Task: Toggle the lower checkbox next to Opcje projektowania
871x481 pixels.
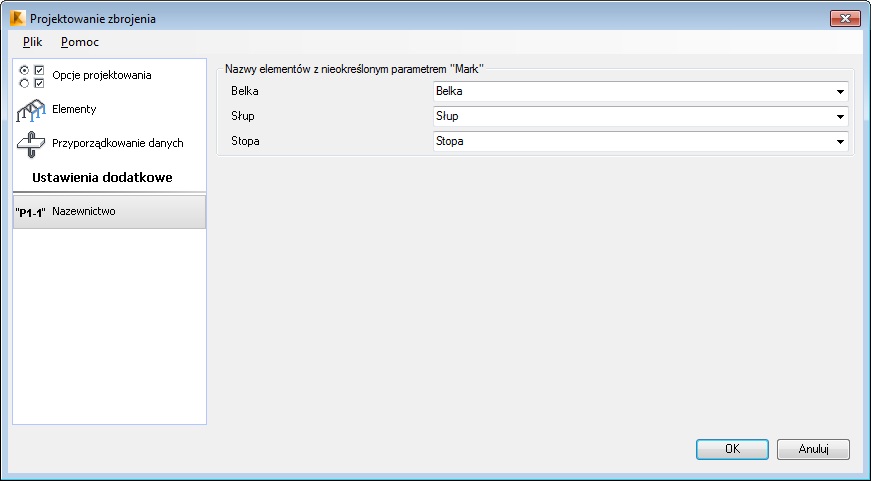Action: click(39, 83)
